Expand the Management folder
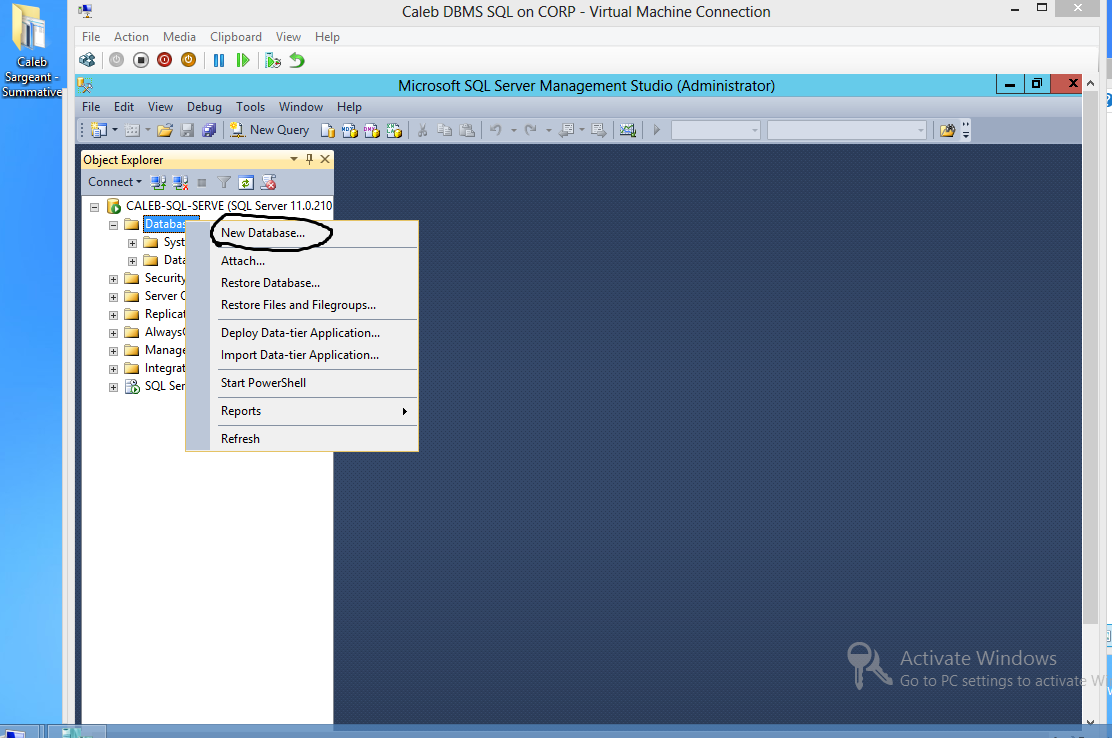This screenshot has height=738, width=1112. pyautogui.click(x=113, y=351)
